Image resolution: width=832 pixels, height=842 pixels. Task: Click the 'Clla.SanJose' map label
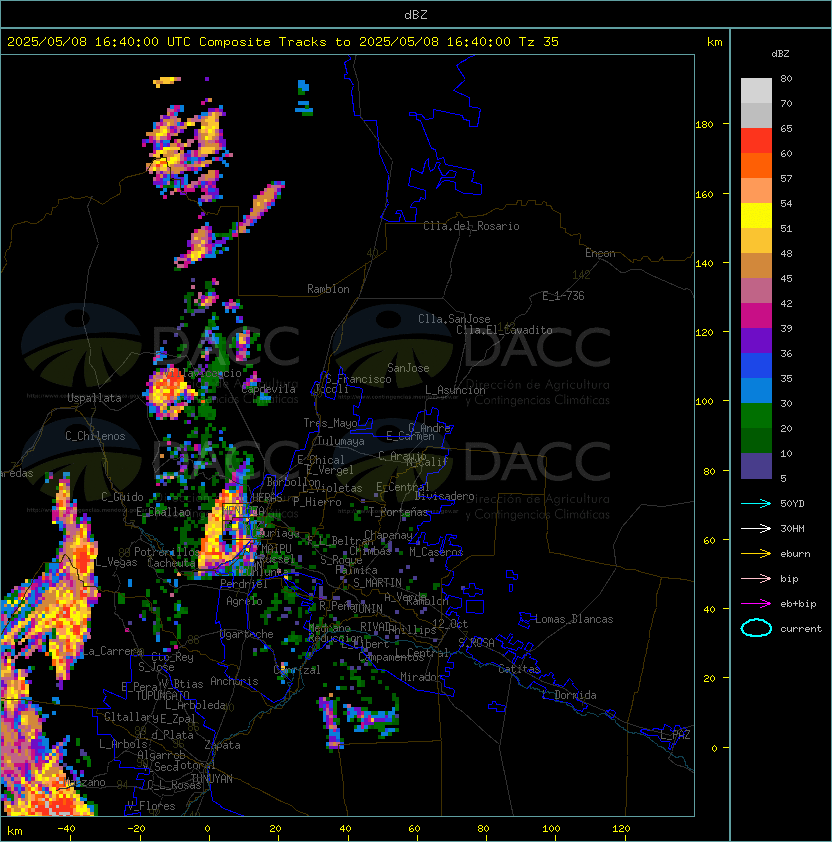click(454, 319)
